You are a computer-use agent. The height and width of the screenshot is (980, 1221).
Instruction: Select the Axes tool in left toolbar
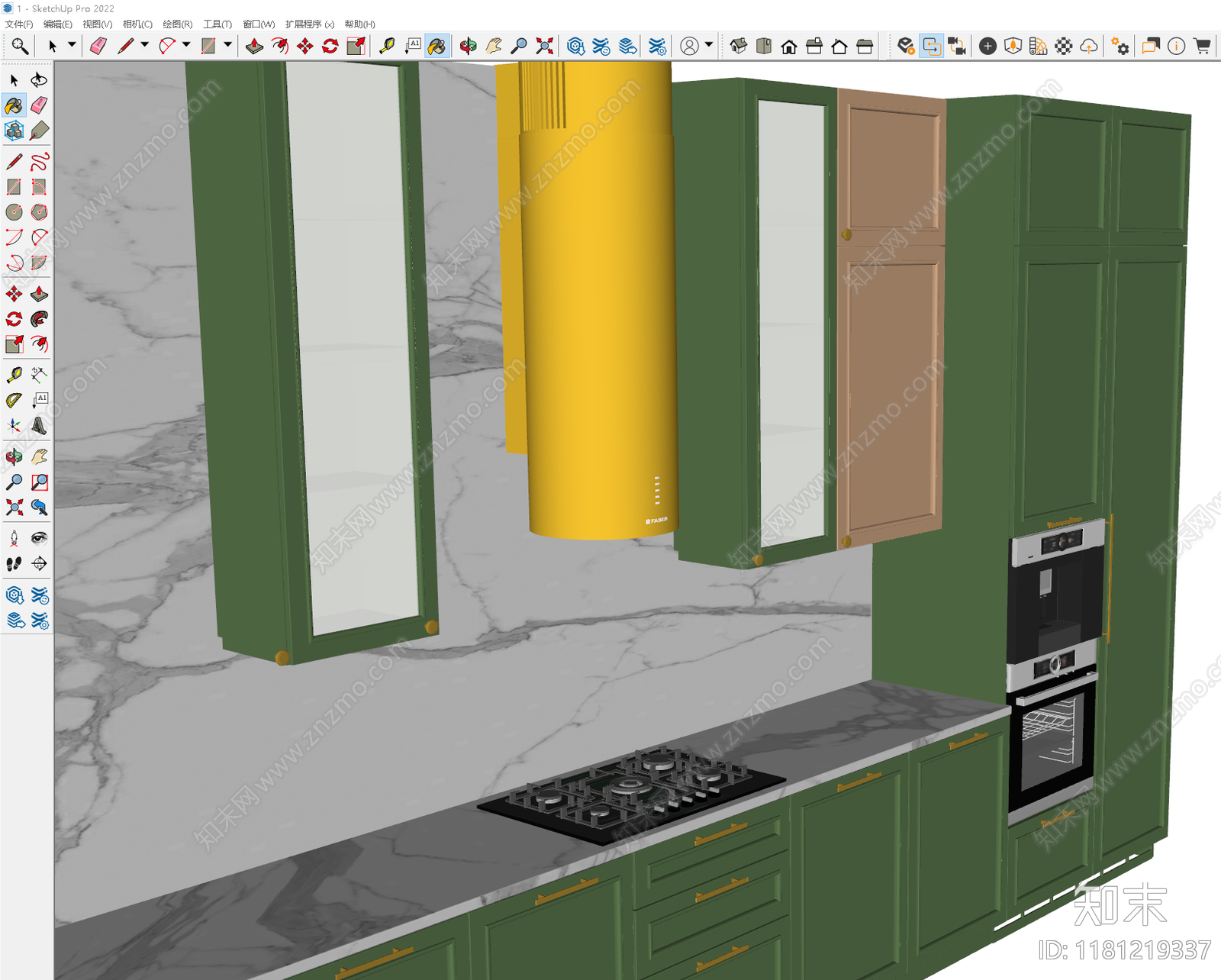(14, 425)
